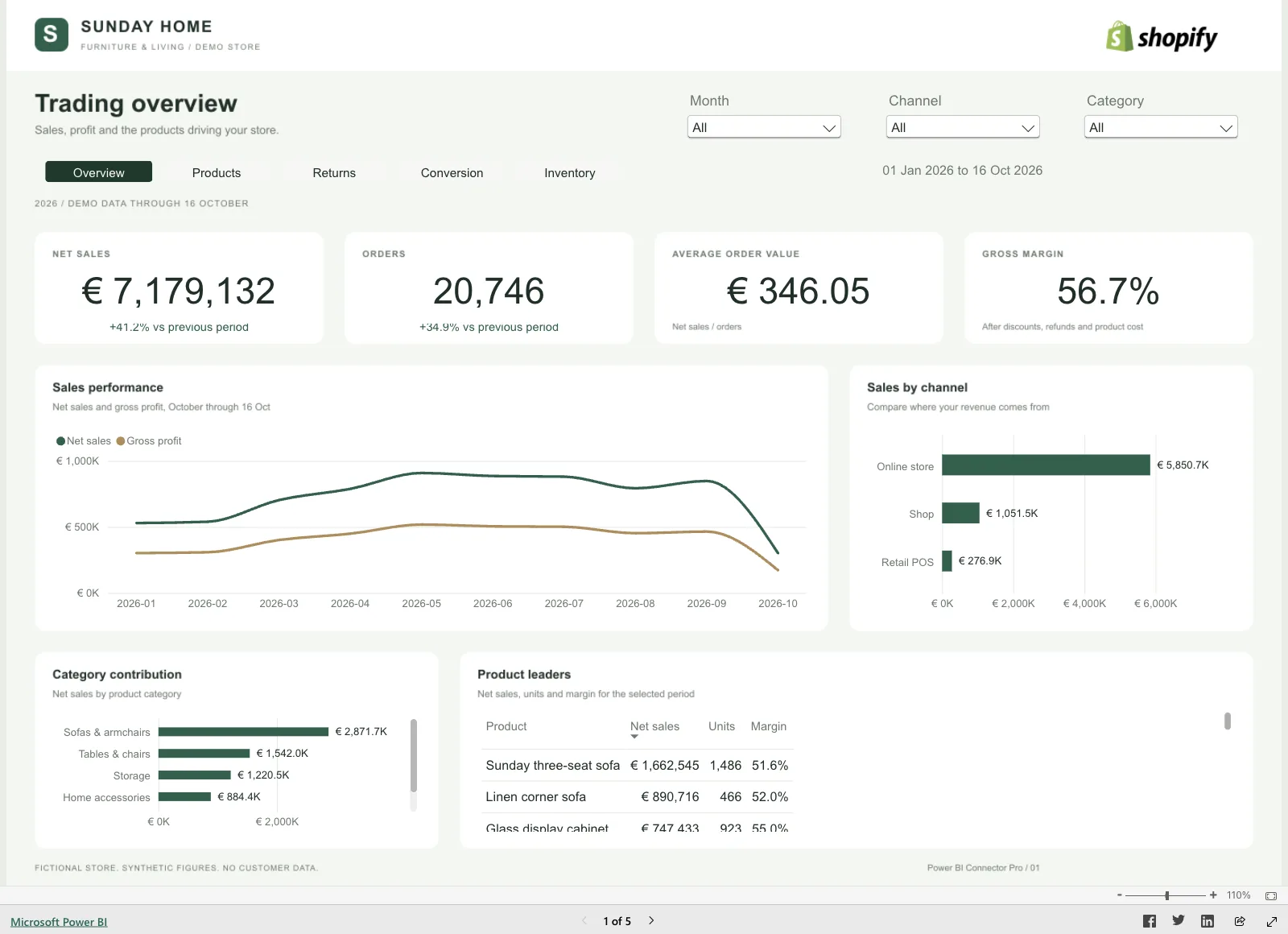Open the Category filter dropdown
1288x934 pixels.
pyautogui.click(x=1161, y=127)
